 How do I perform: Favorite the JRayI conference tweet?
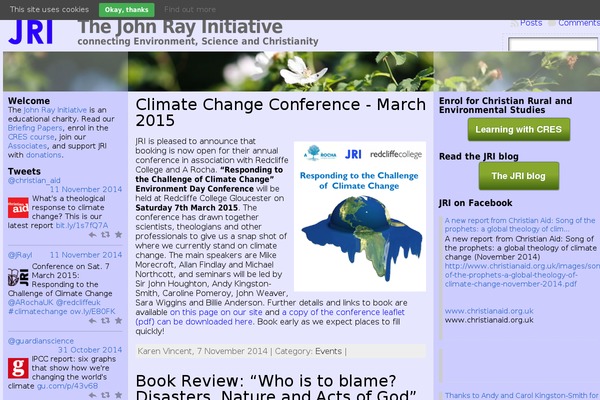coord(119,321)
